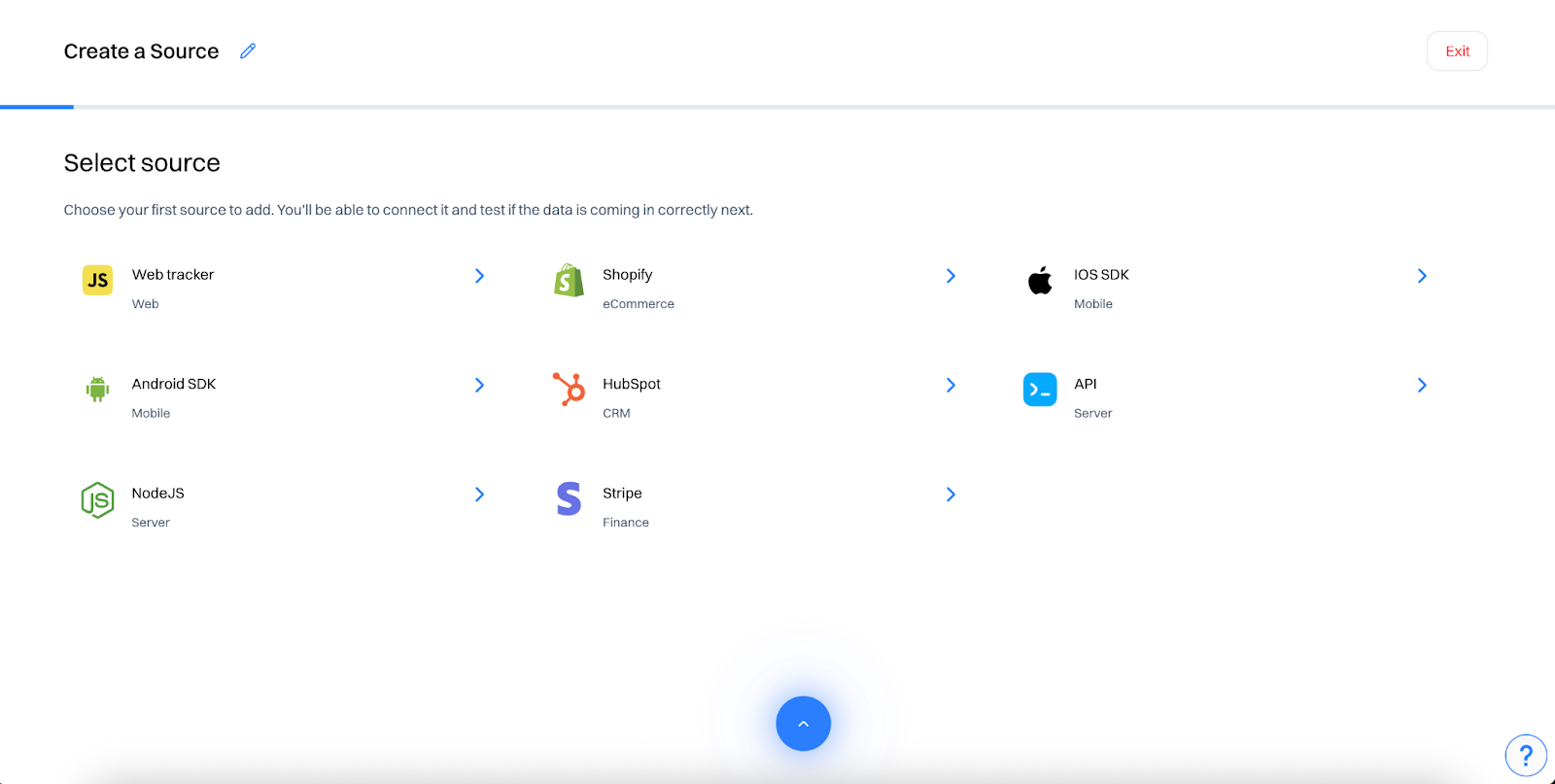Pick the IOS SDK source name
Screen dimensions: 1555x784
click(1101, 275)
